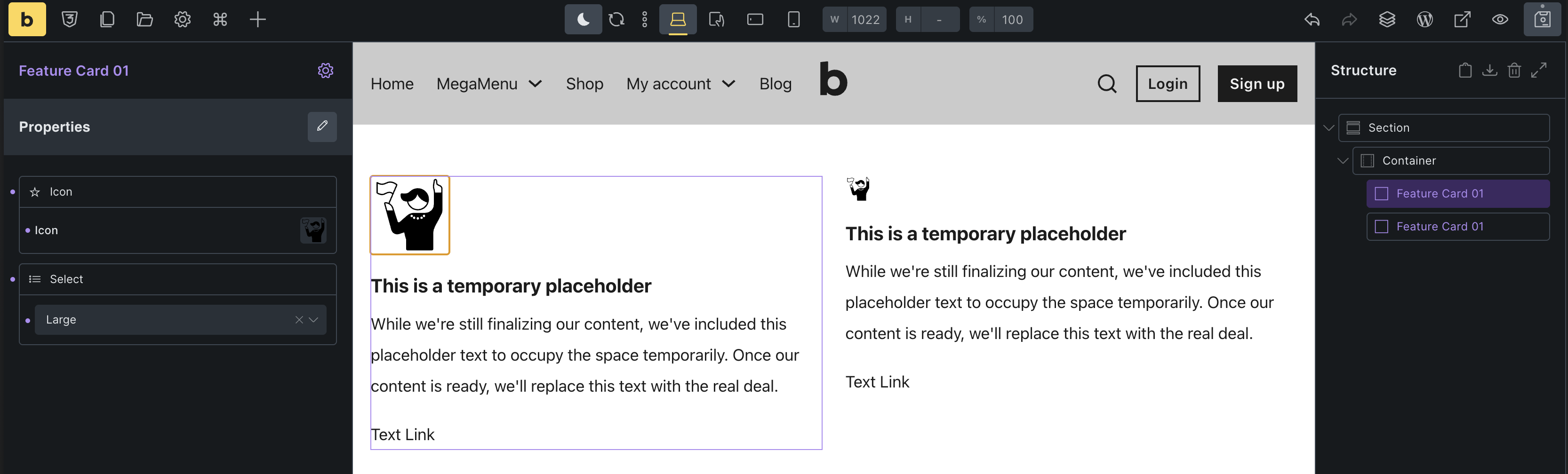Open the Blog menu item
This screenshot has height=474, width=1568.
coord(776,83)
